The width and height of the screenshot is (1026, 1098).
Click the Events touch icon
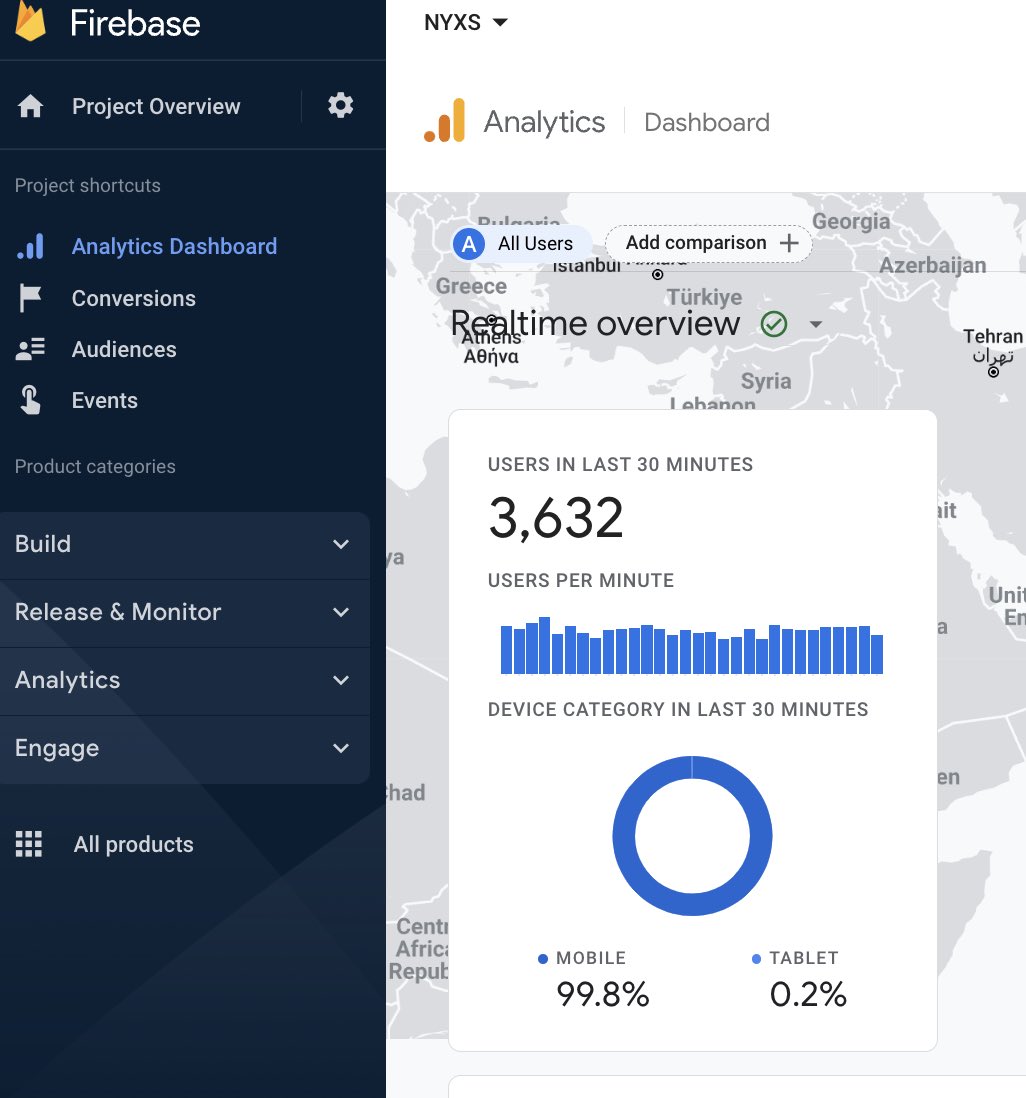click(30, 401)
